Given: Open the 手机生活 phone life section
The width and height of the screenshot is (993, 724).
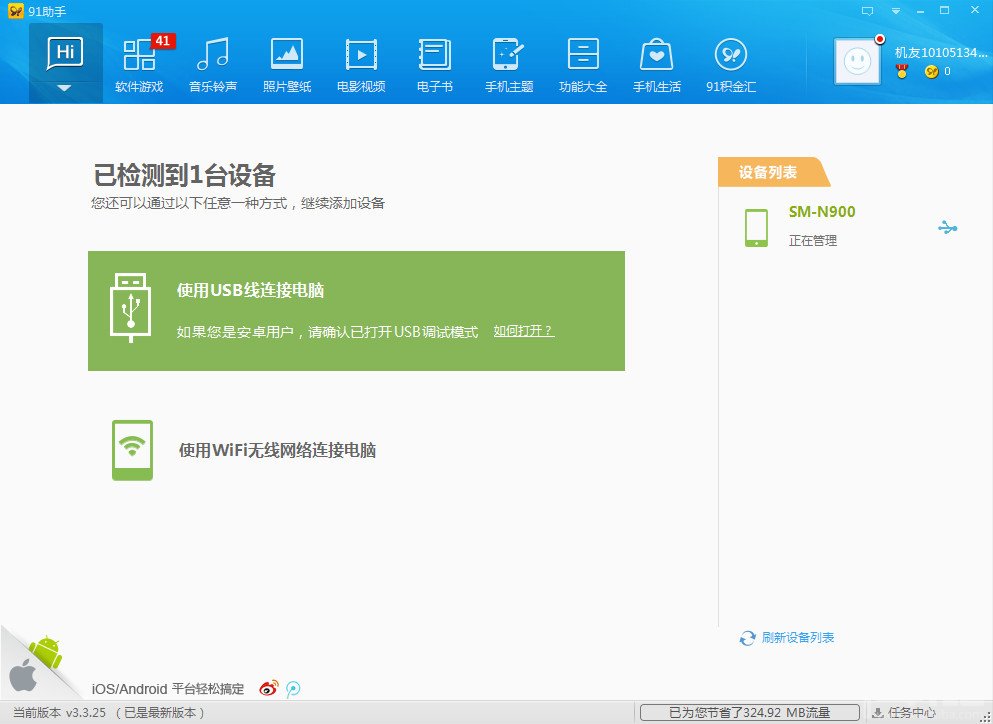Looking at the screenshot, I should pos(655,60).
